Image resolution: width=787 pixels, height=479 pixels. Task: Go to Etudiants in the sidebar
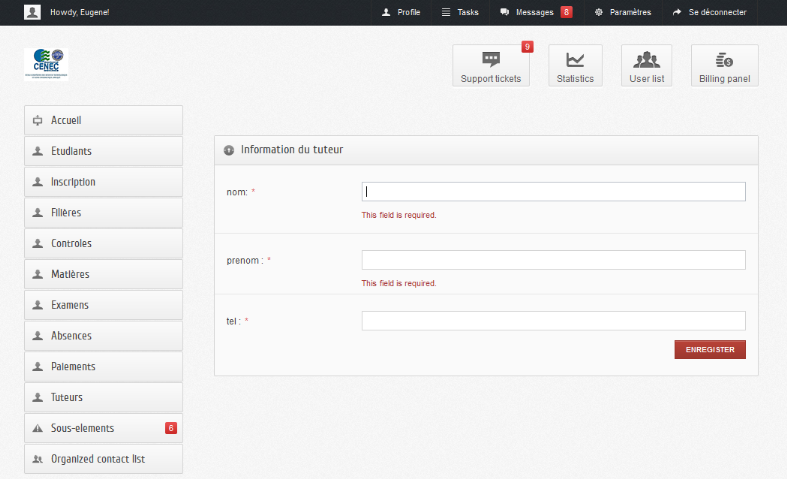pyautogui.click(x=103, y=151)
